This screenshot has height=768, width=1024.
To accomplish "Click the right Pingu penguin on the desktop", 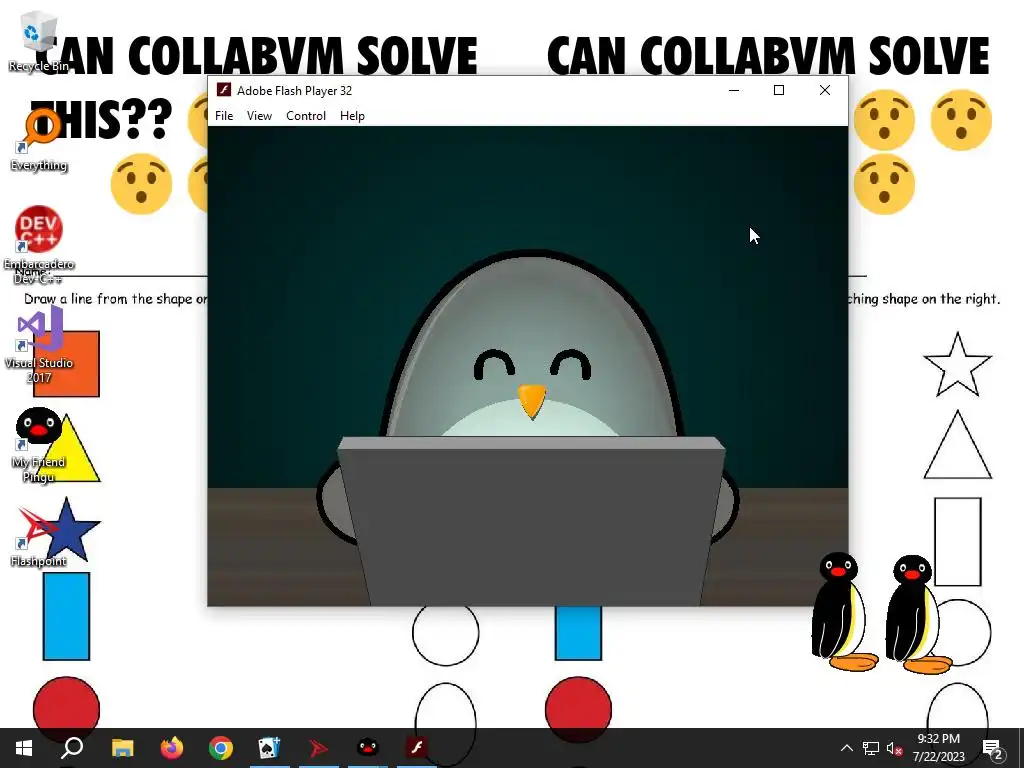I will pos(918,614).
